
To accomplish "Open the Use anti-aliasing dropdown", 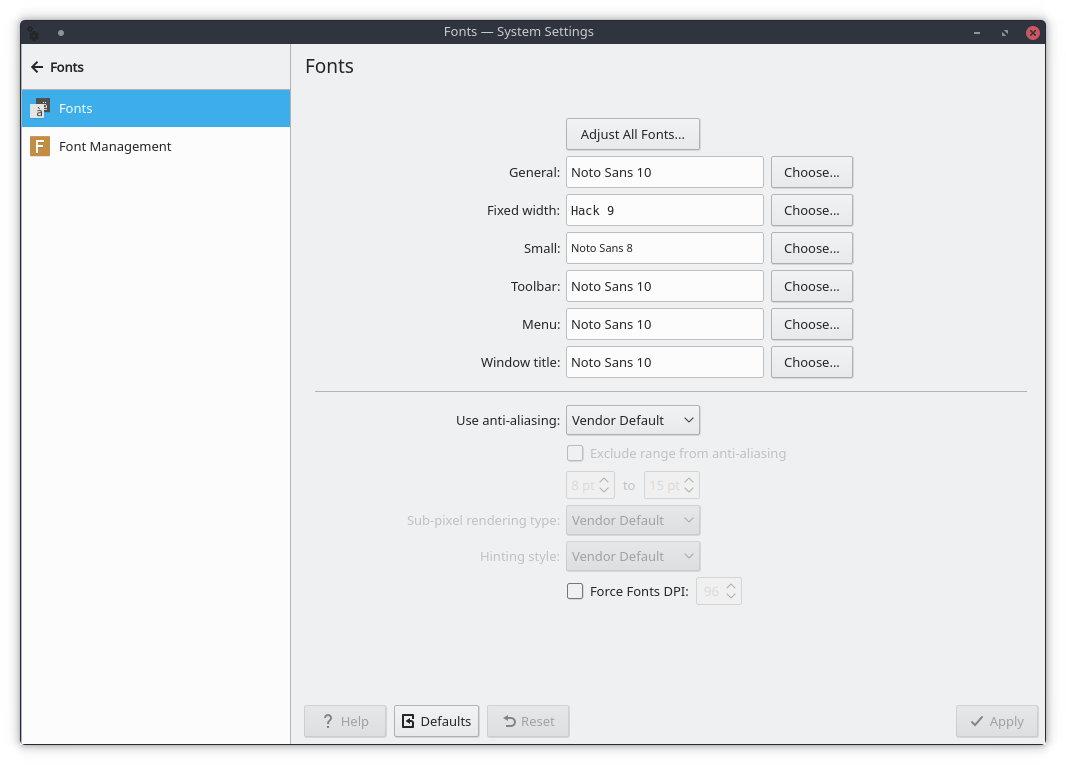I will 632,420.
